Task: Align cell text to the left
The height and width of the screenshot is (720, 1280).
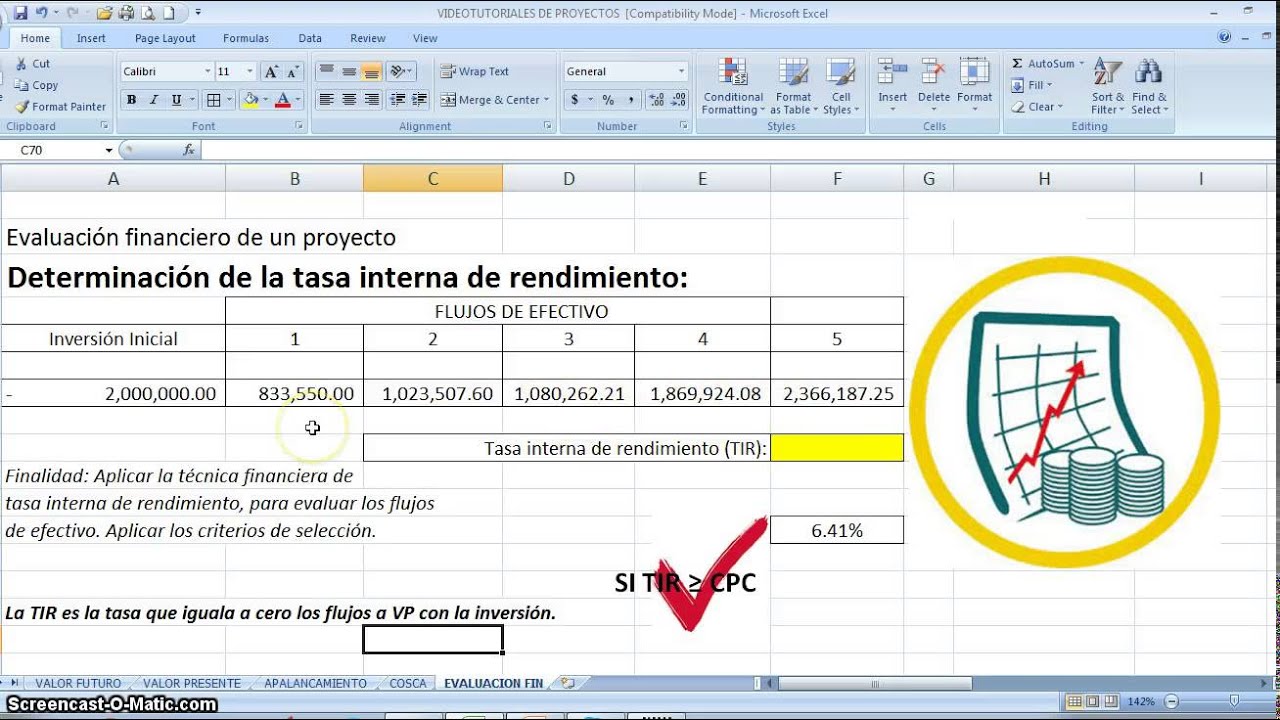Action: click(326, 100)
